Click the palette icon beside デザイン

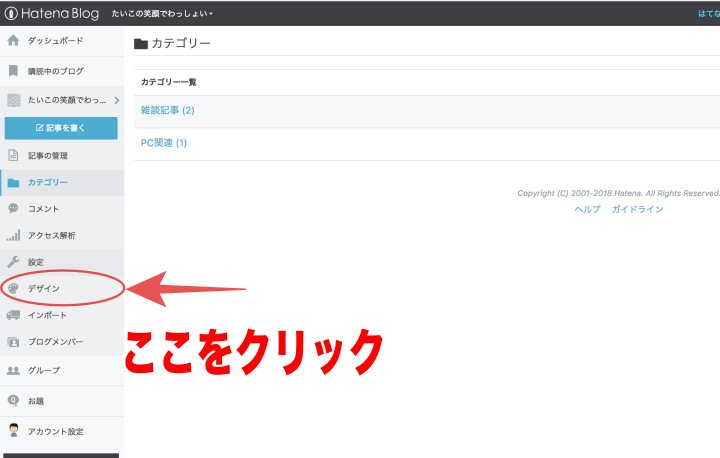pyautogui.click(x=13, y=288)
